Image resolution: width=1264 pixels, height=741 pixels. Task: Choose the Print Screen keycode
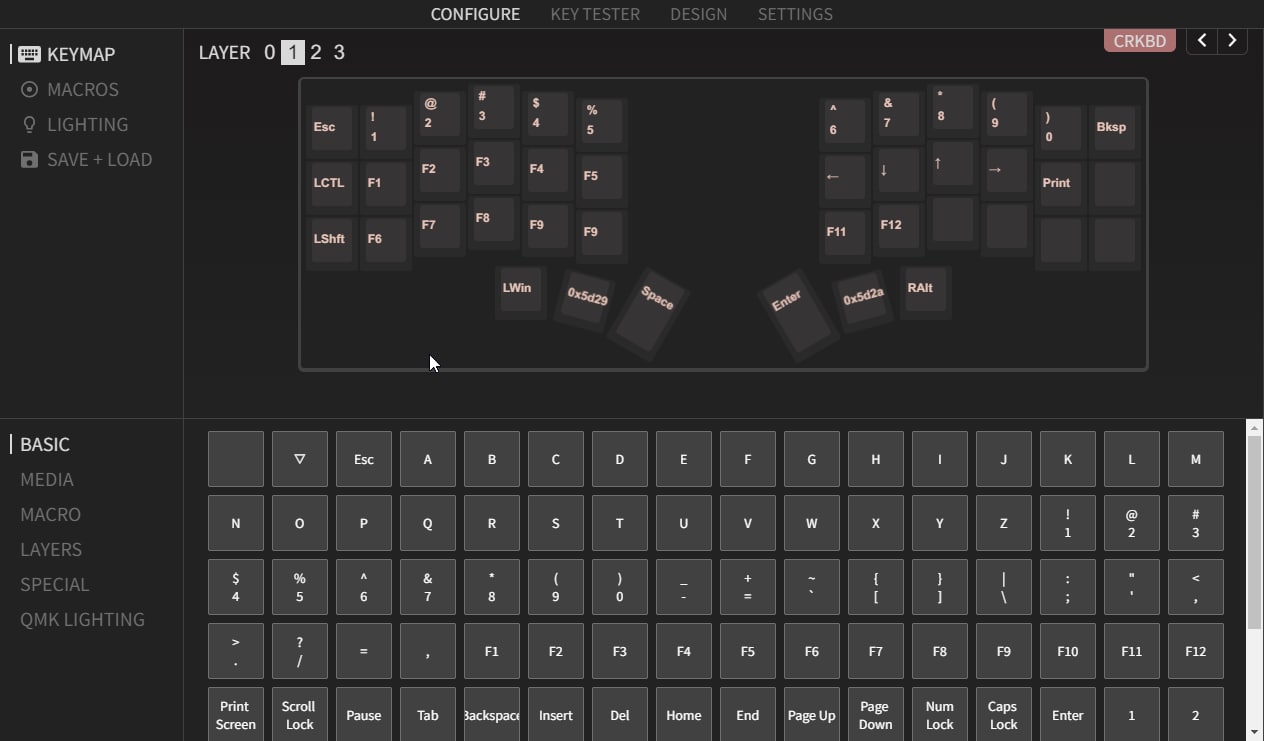click(x=235, y=715)
